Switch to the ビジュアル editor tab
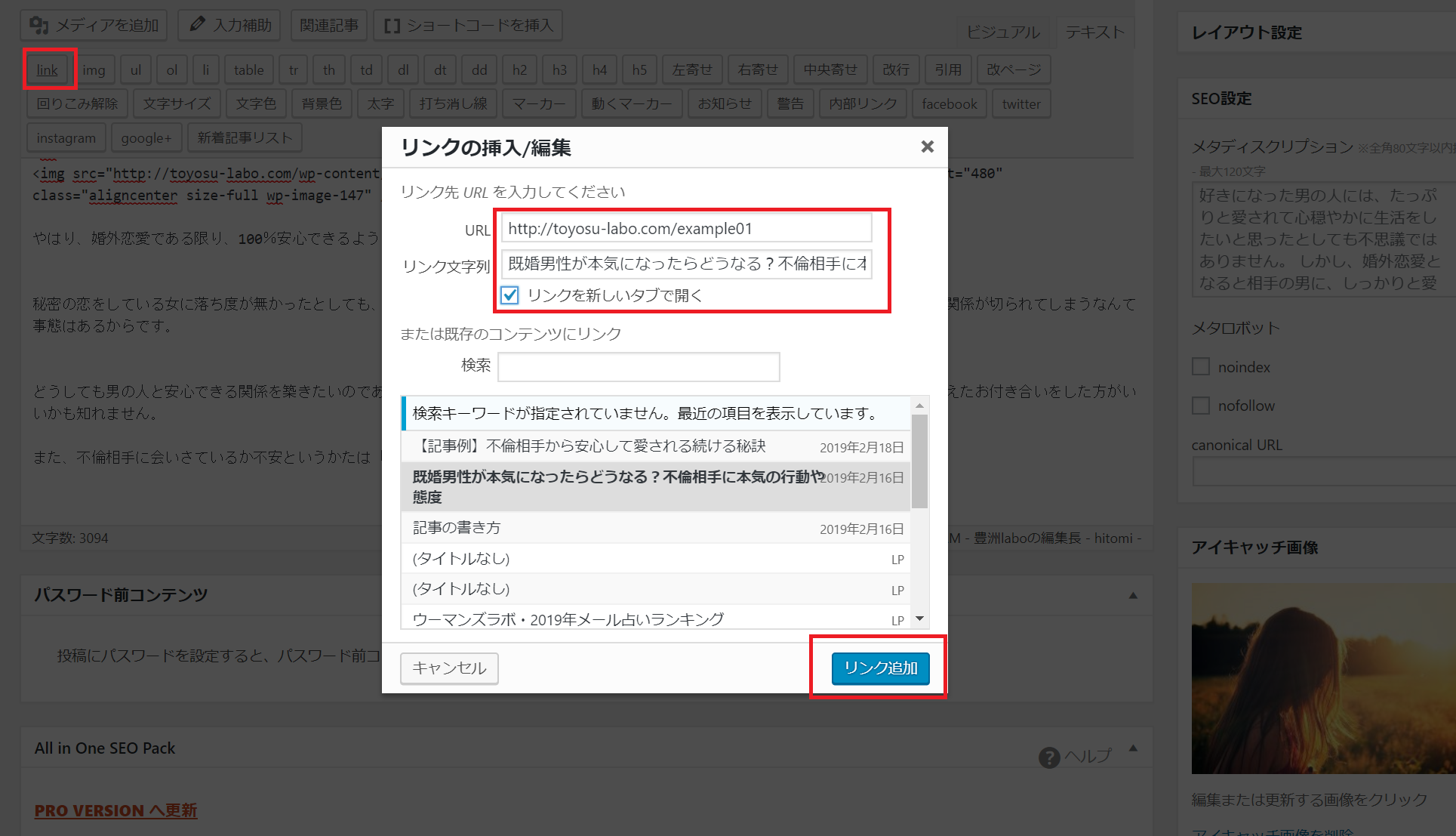The height and width of the screenshot is (836, 1456). pos(1002,32)
